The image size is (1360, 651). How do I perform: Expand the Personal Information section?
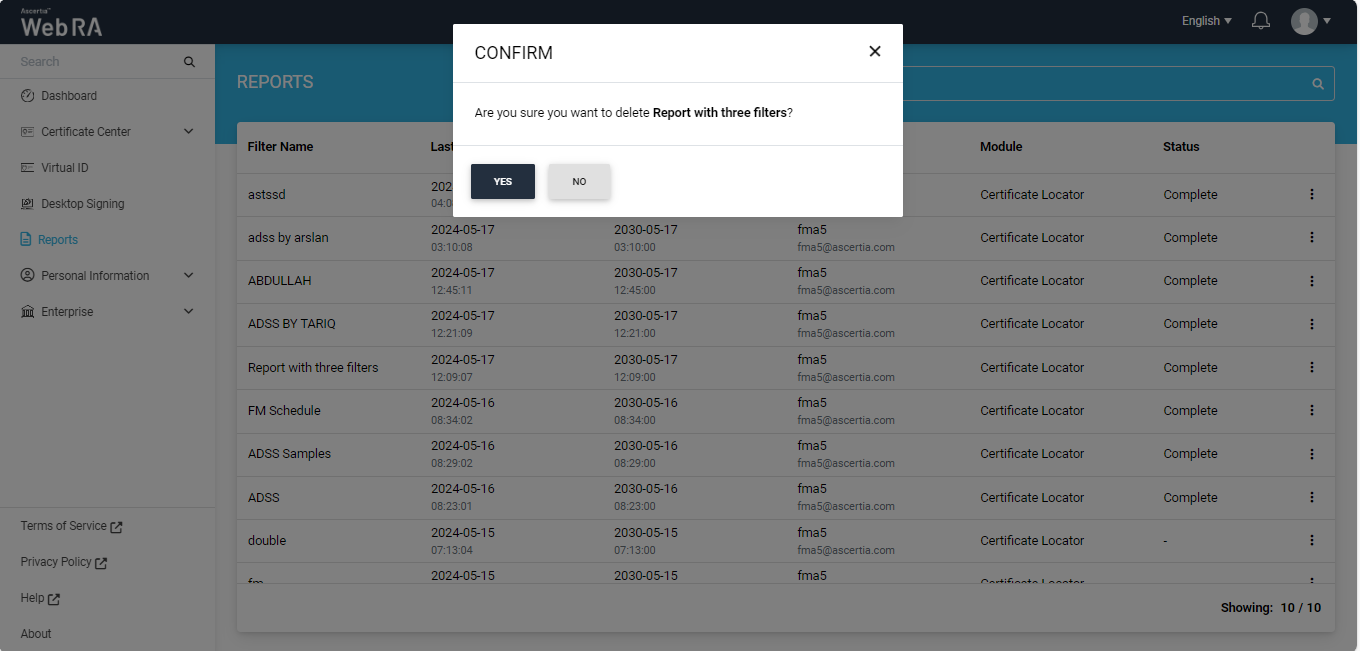click(189, 276)
